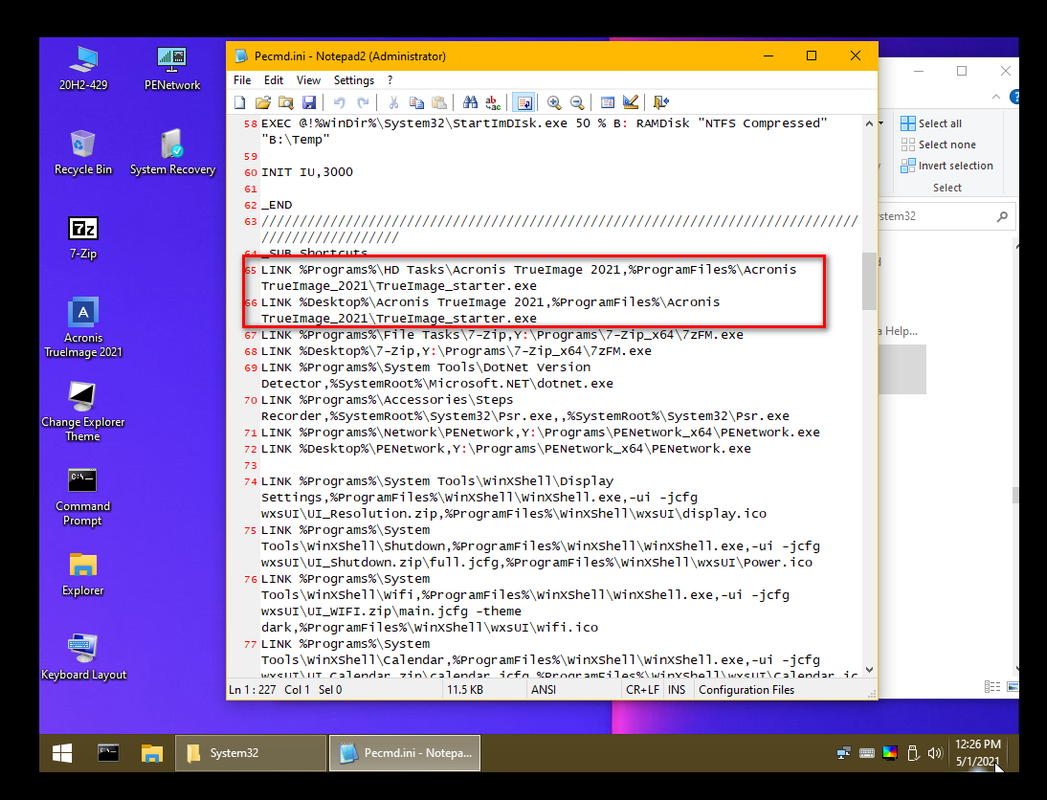Click the Copy toolbar icon
1047x800 pixels.
(417, 102)
